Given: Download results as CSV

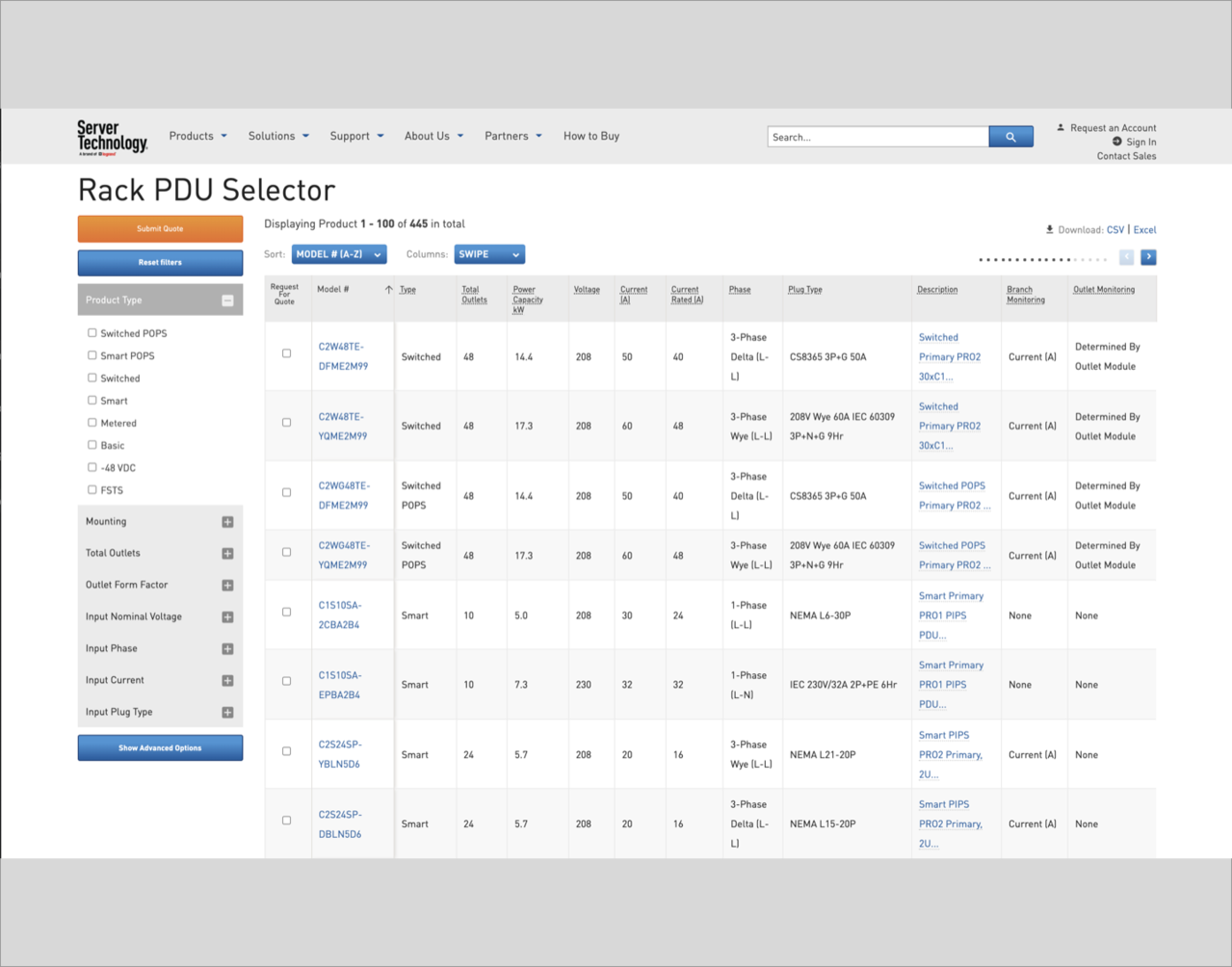Looking at the screenshot, I should [1115, 230].
